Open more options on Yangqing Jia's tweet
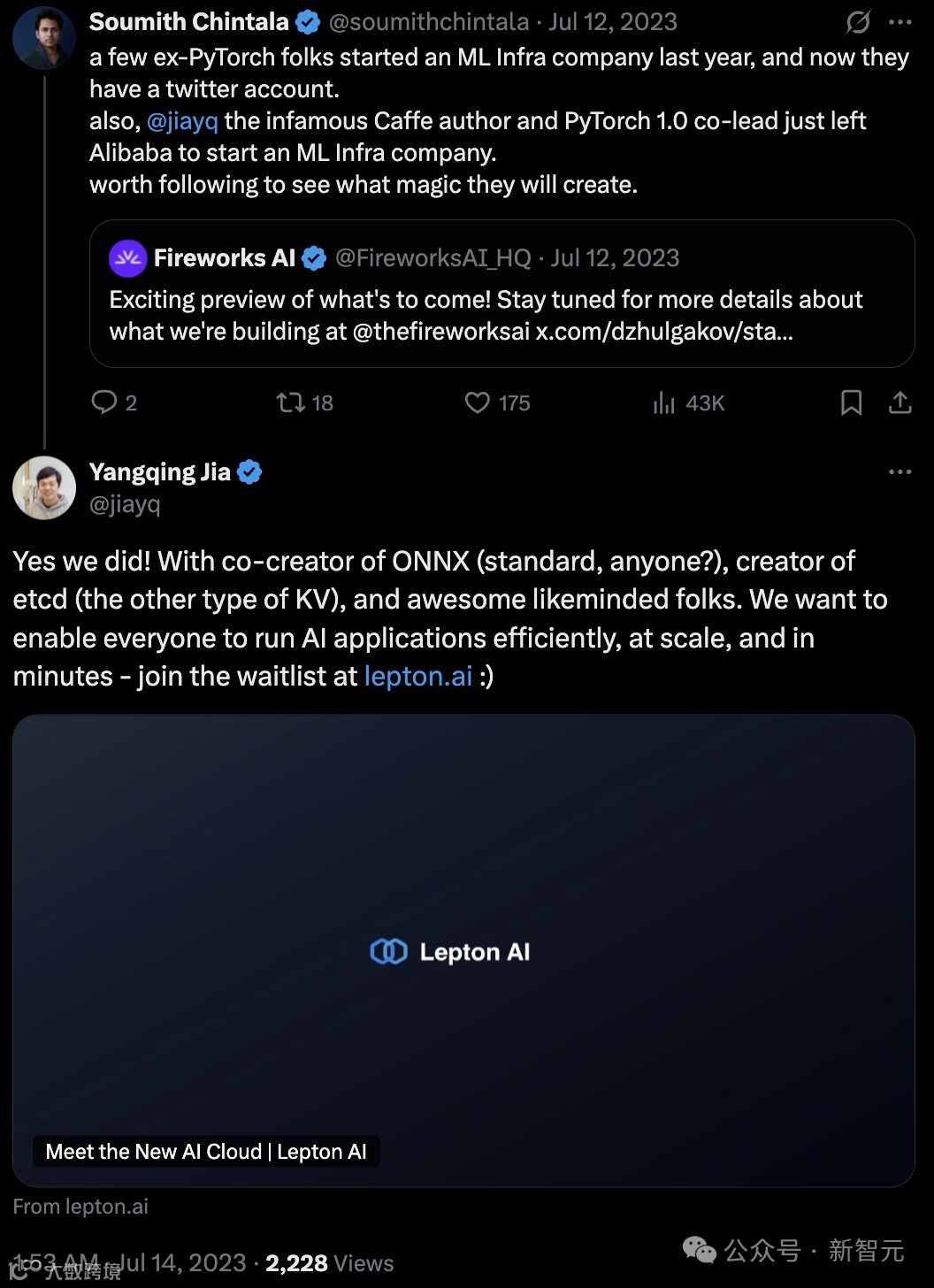Image resolution: width=934 pixels, height=1288 pixels. pyautogui.click(x=900, y=472)
